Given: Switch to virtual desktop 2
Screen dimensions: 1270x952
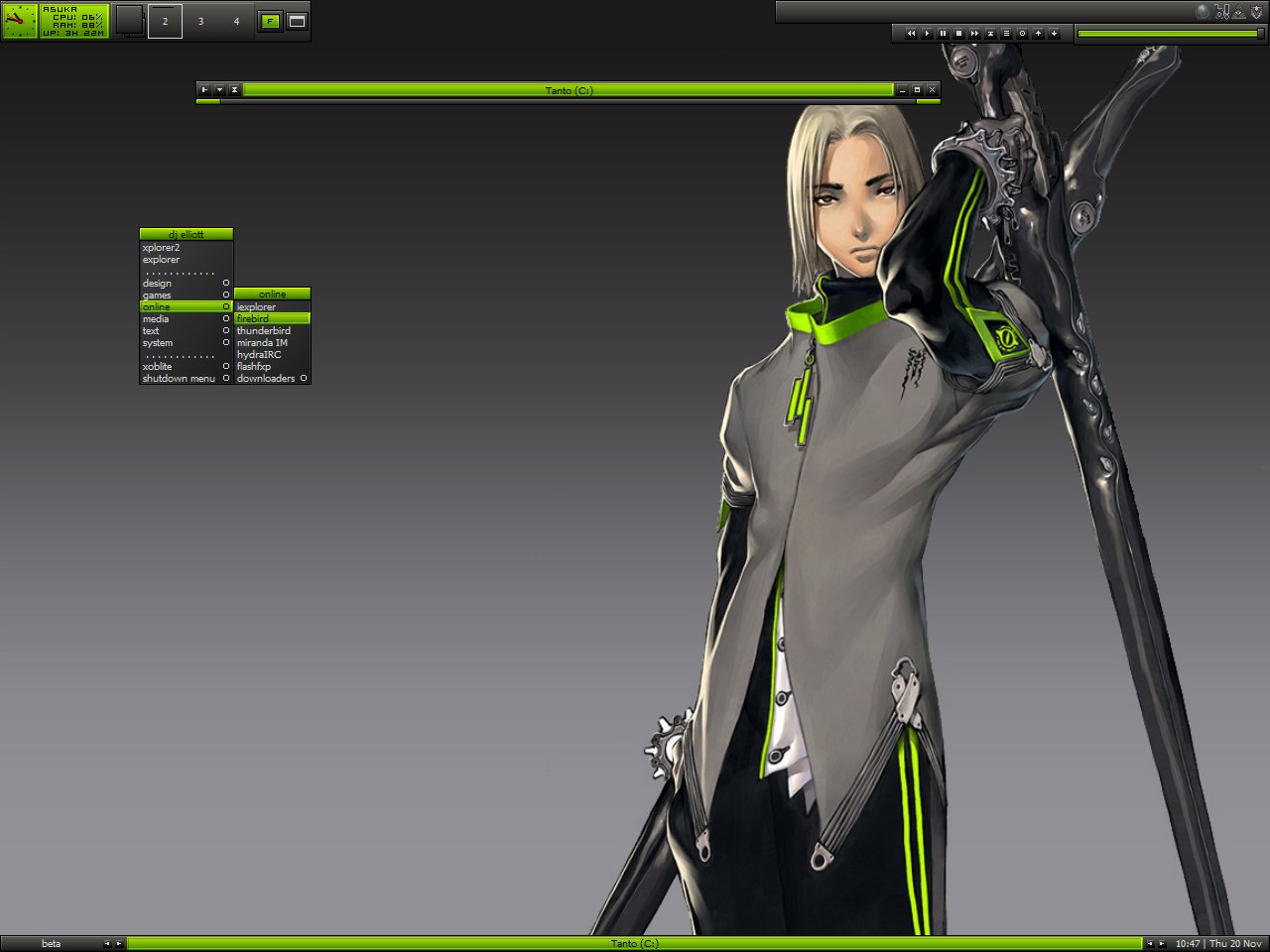Looking at the screenshot, I should [165, 21].
